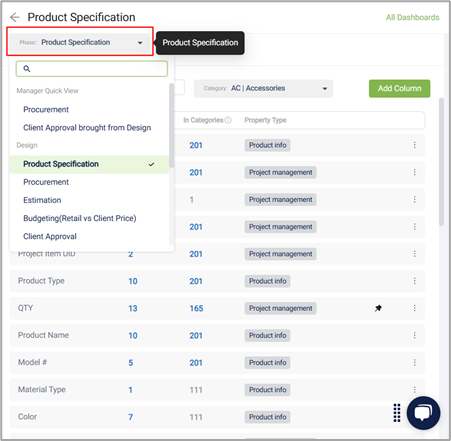Open three-dot menu for QTY row
Screen dimensions: 451x441
[x=414, y=308]
